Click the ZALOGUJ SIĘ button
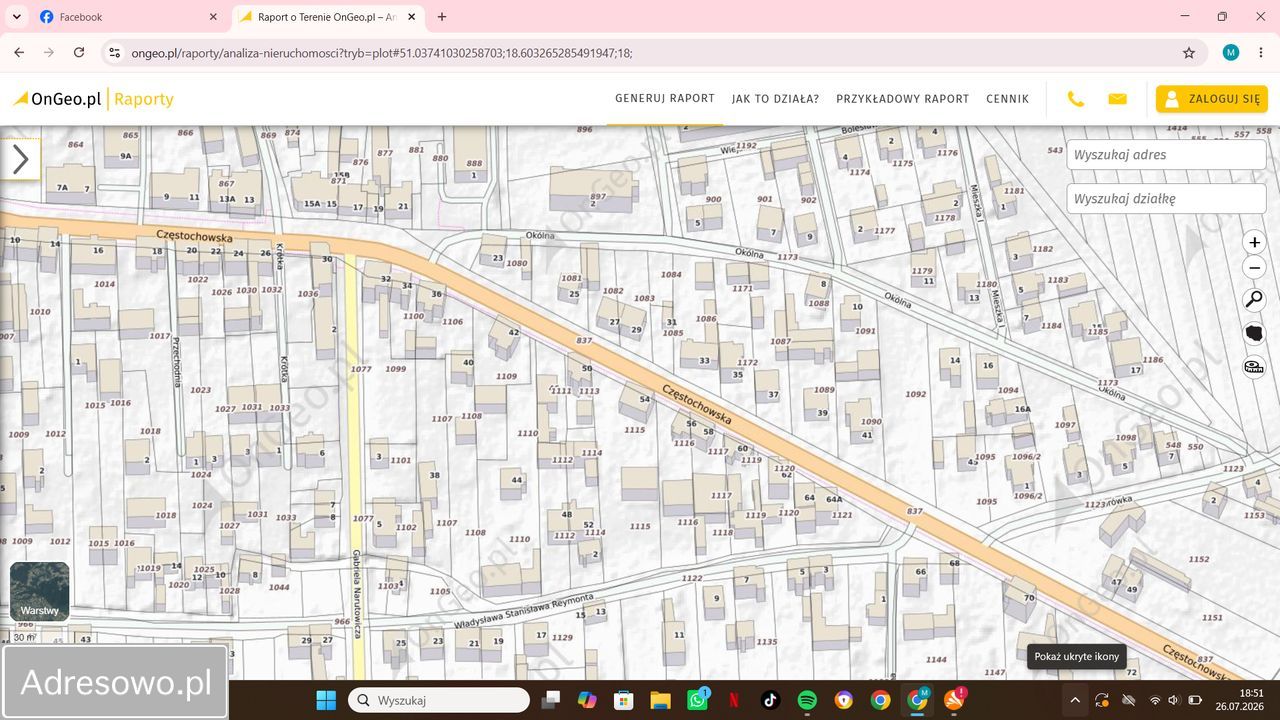The width and height of the screenshot is (1280, 720). (1212, 99)
